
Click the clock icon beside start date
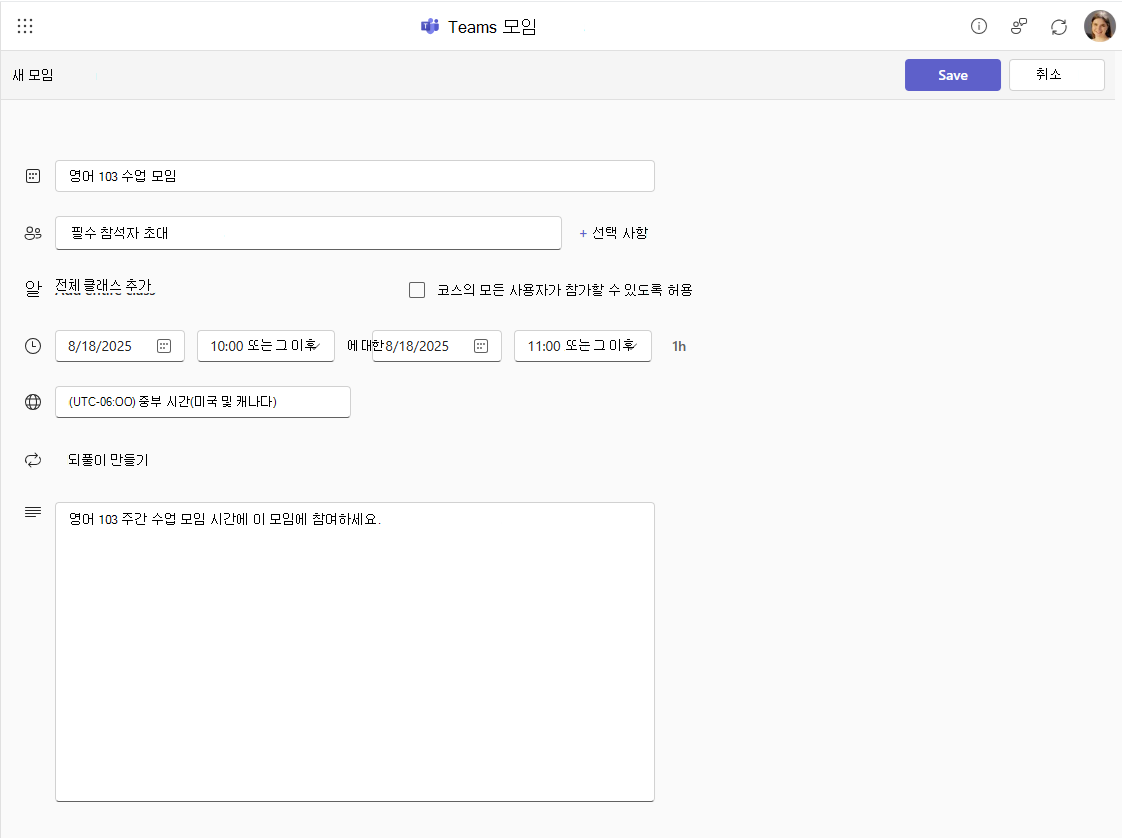(x=33, y=346)
